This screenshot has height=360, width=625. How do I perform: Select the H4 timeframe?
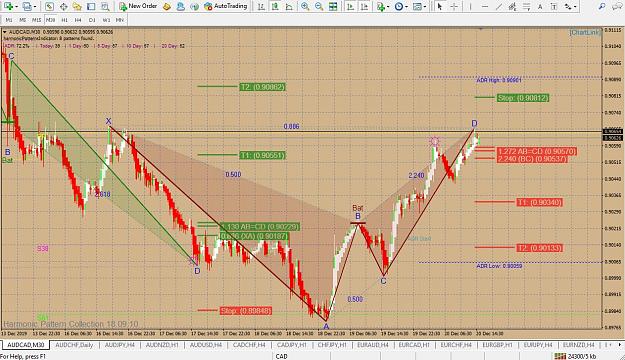pos(78,20)
